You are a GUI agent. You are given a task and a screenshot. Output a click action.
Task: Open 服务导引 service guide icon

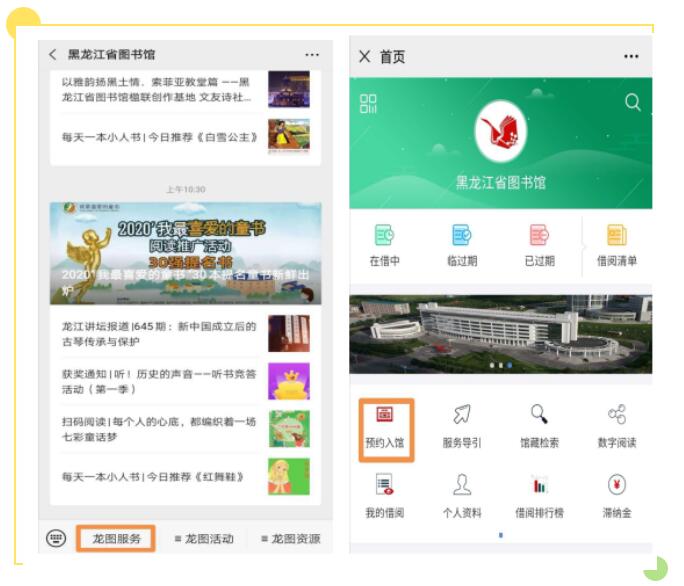[x=461, y=425]
